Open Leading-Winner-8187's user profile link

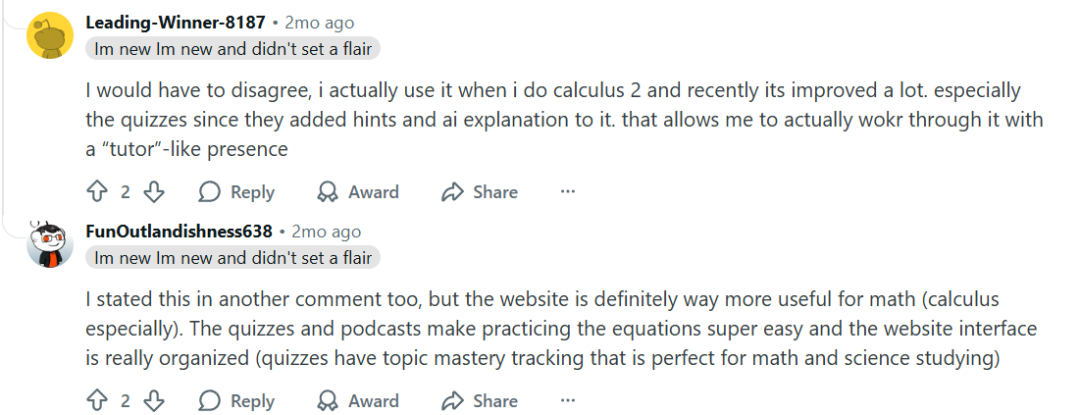175,22
